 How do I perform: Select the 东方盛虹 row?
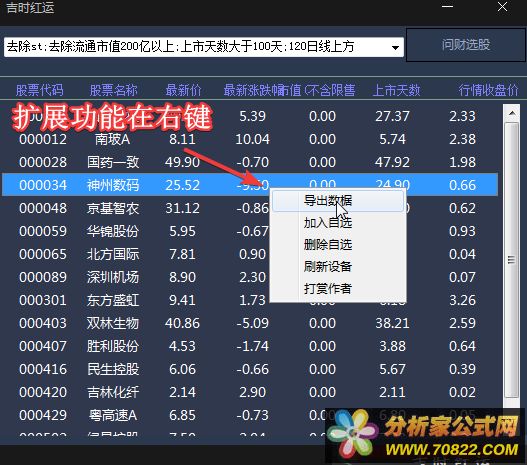(x=250, y=300)
